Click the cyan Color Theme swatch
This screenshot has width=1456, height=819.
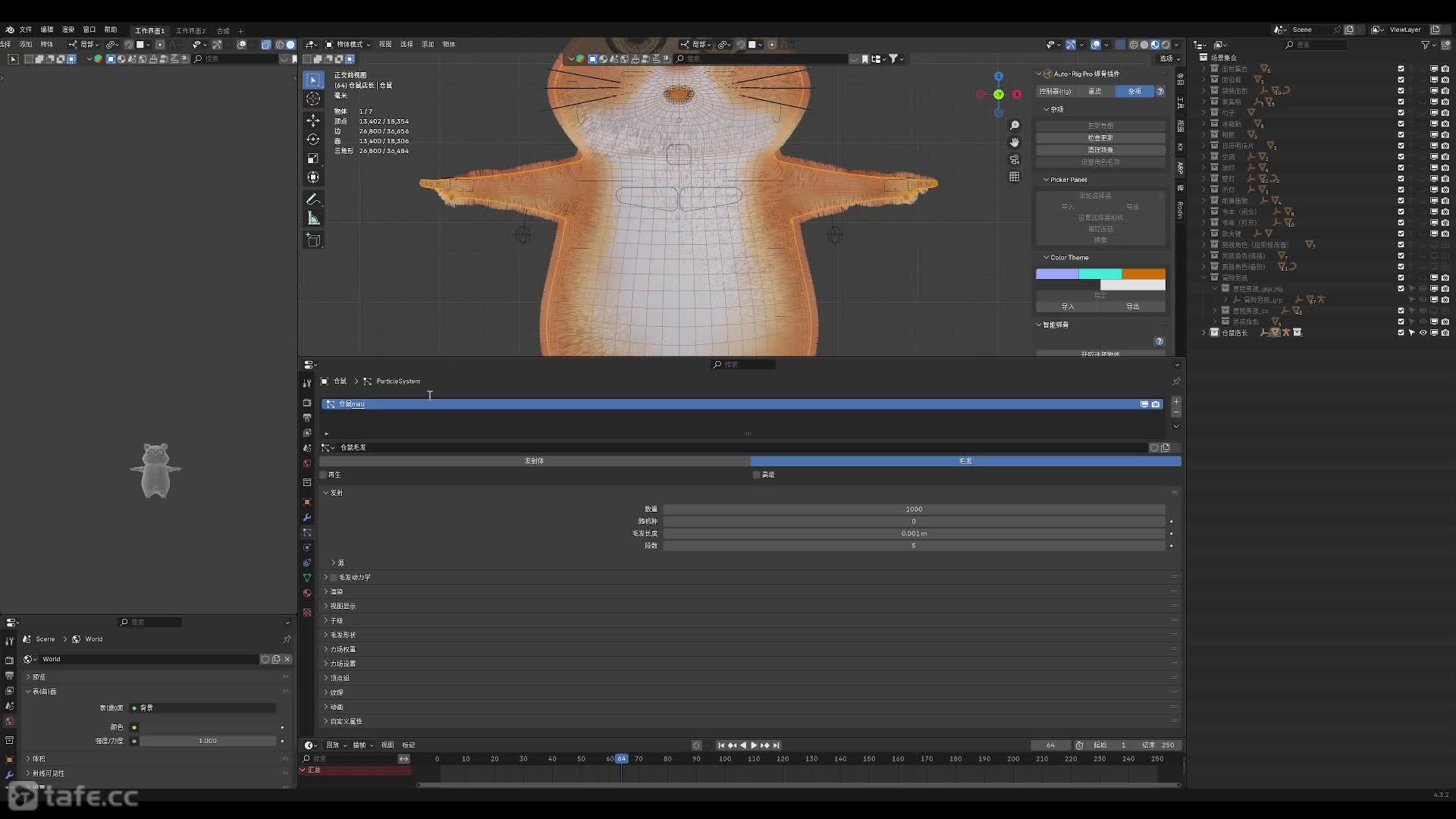[x=1100, y=274]
